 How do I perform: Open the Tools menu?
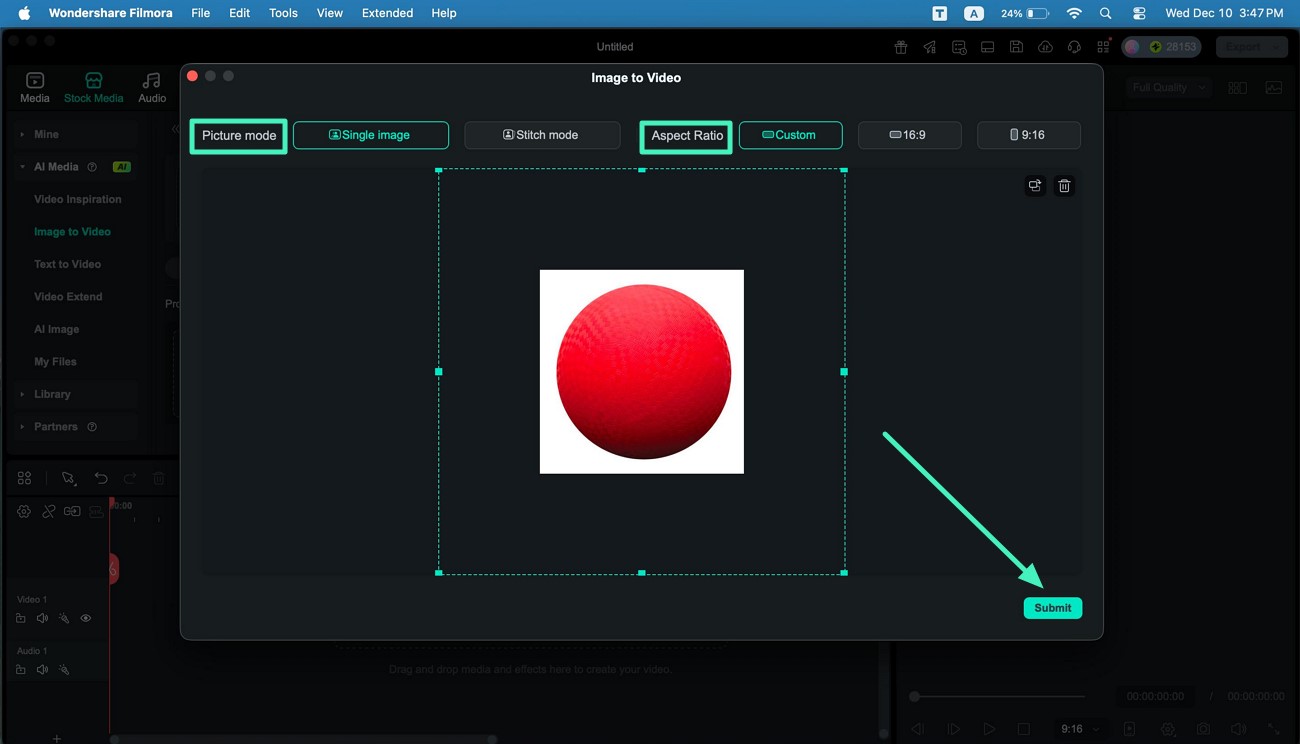tap(283, 13)
